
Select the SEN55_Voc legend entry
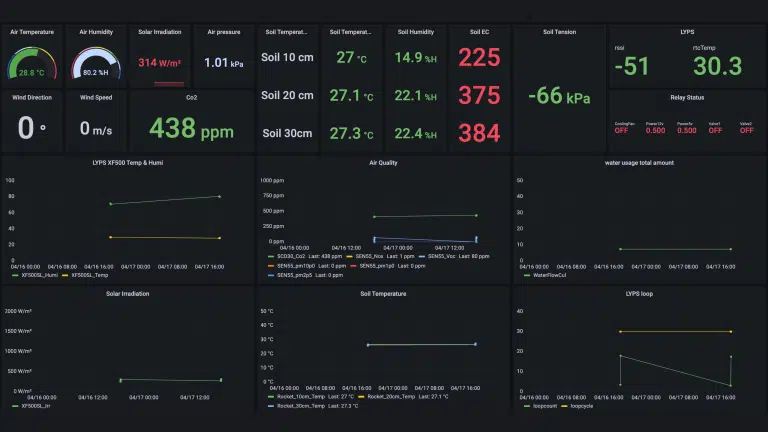441,256
